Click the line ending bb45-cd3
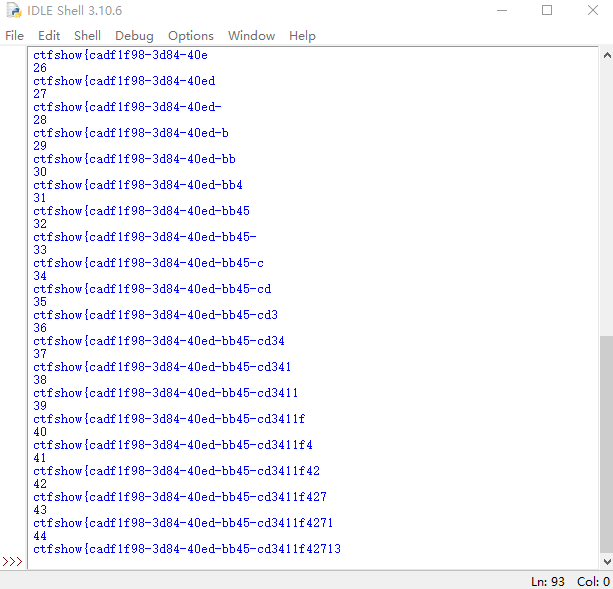Viewport: 613px width, 589px height. click(156, 315)
